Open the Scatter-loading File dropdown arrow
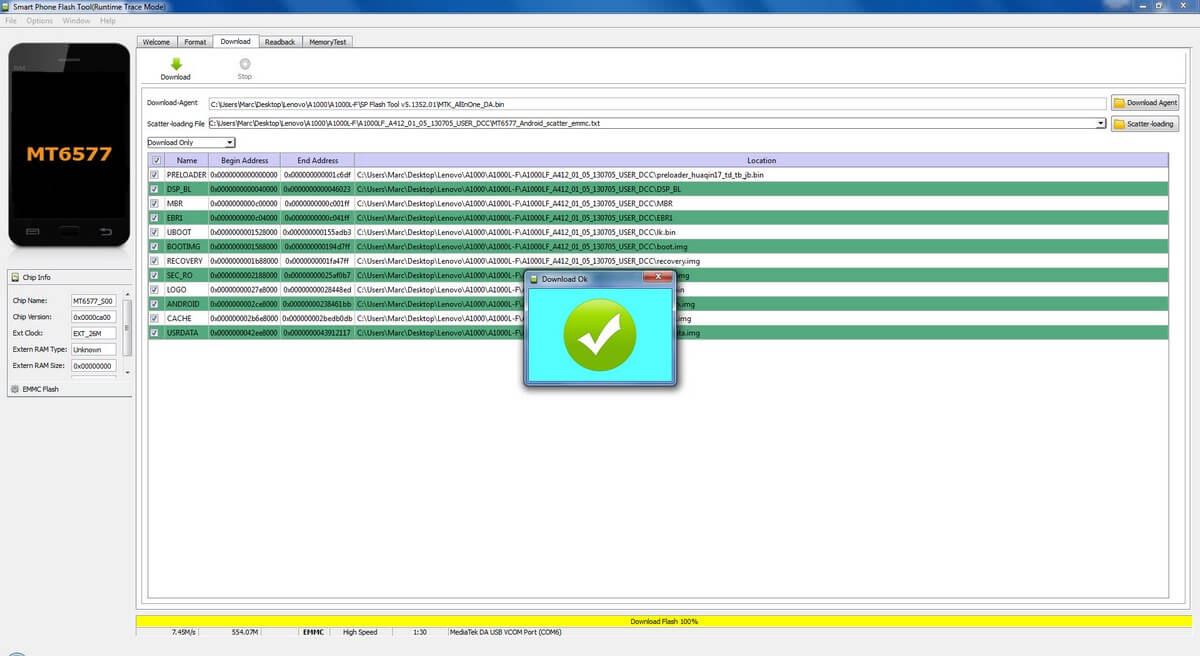This screenshot has height=656, width=1200. pos(1100,123)
